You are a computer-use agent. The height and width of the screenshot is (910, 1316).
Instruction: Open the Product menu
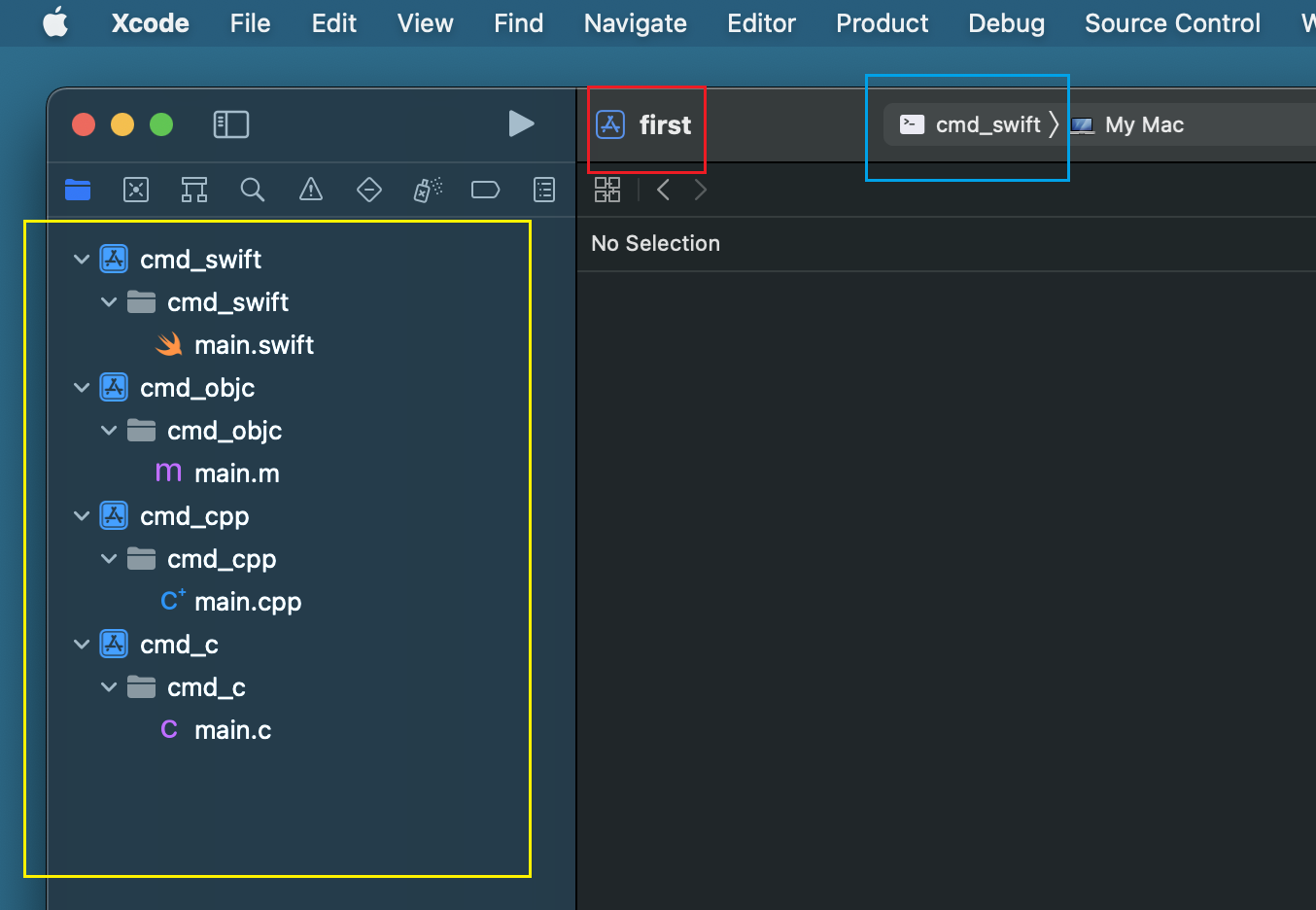pyautogui.click(x=882, y=23)
